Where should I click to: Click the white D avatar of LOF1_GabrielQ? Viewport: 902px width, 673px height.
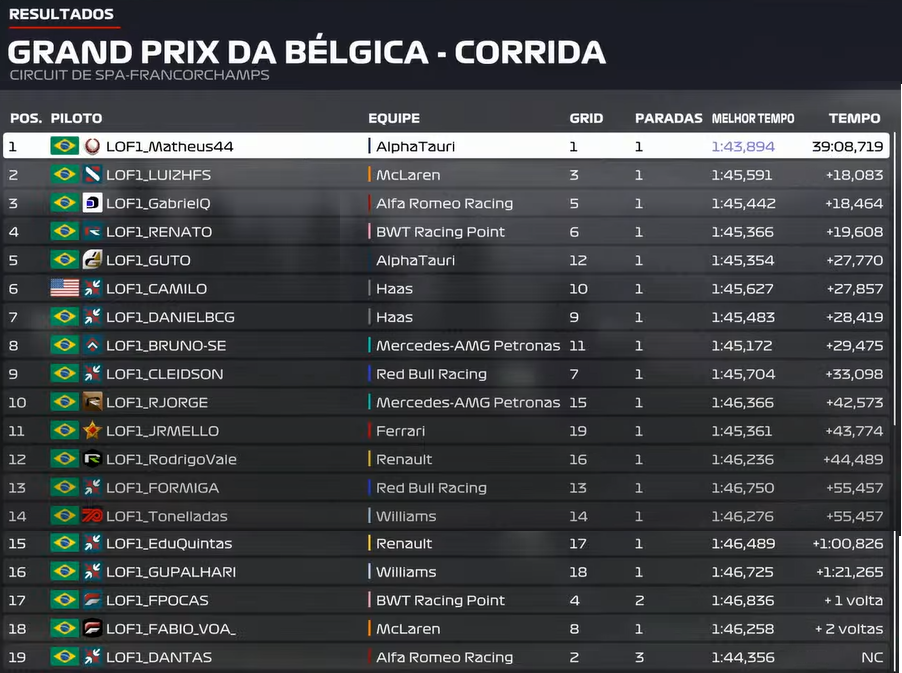tap(92, 202)
